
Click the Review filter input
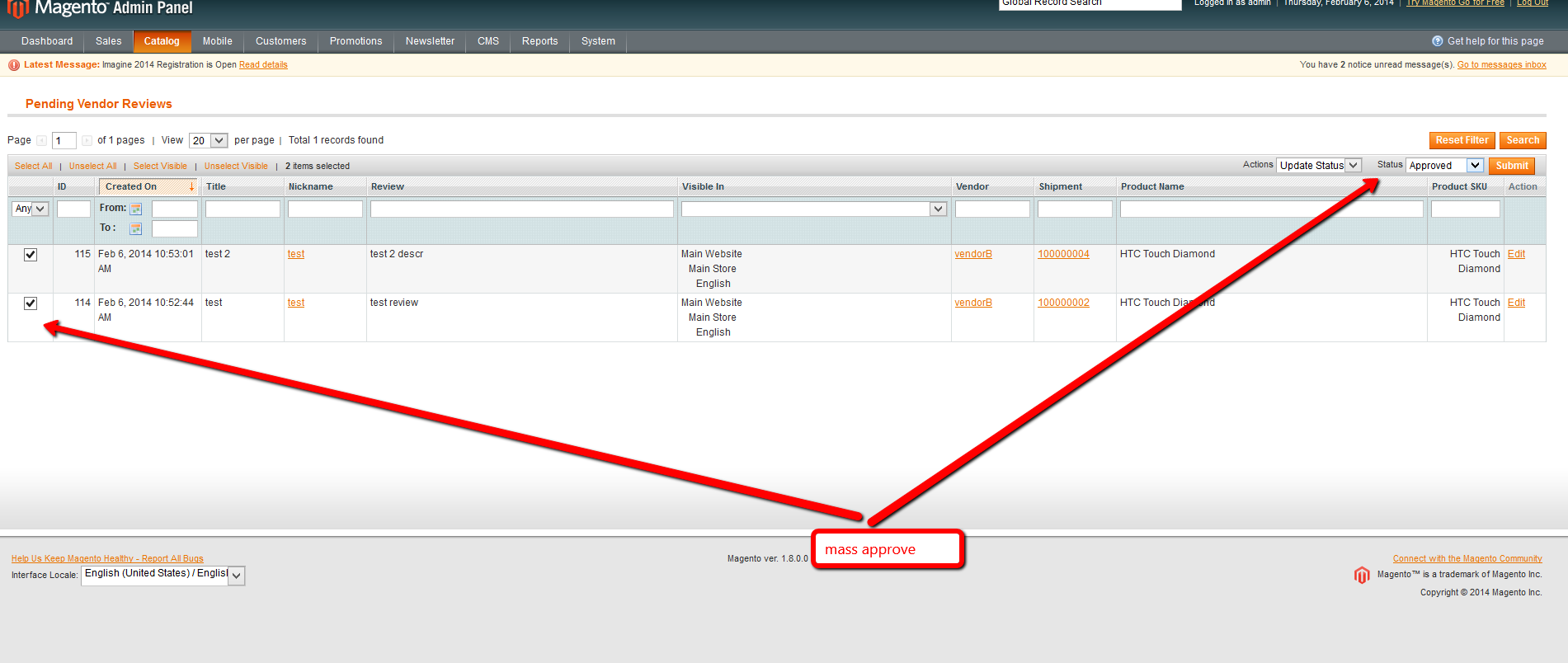click(522, 209)
